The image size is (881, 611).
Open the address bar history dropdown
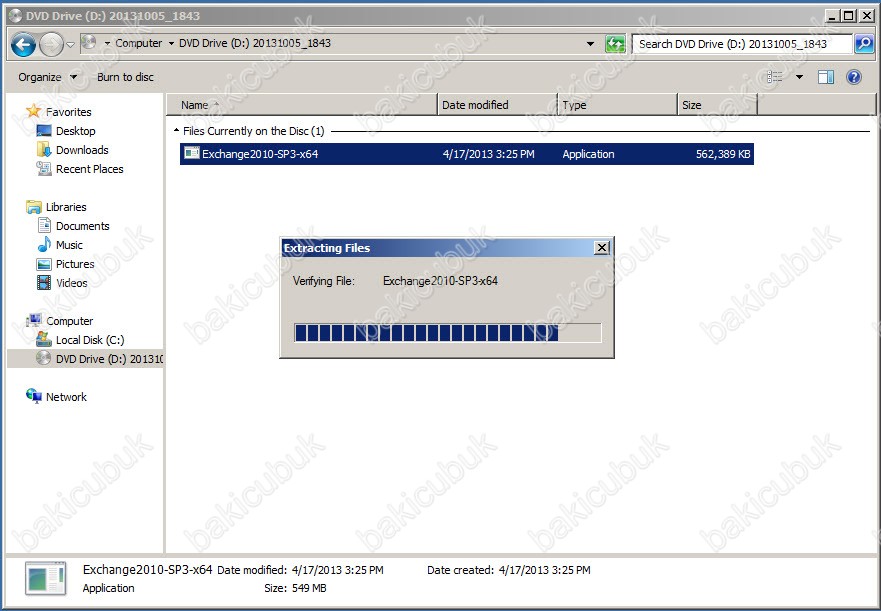590,44
